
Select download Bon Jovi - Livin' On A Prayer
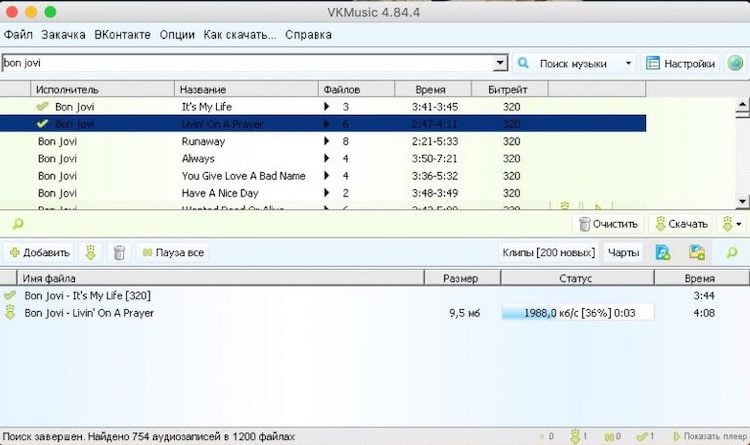(x=89, y=313)
